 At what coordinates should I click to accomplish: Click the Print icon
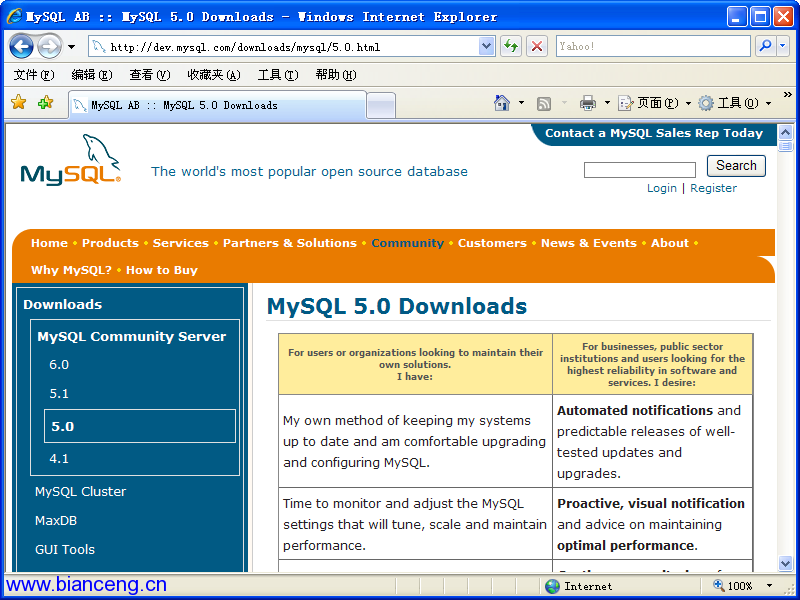click(588, 103)
